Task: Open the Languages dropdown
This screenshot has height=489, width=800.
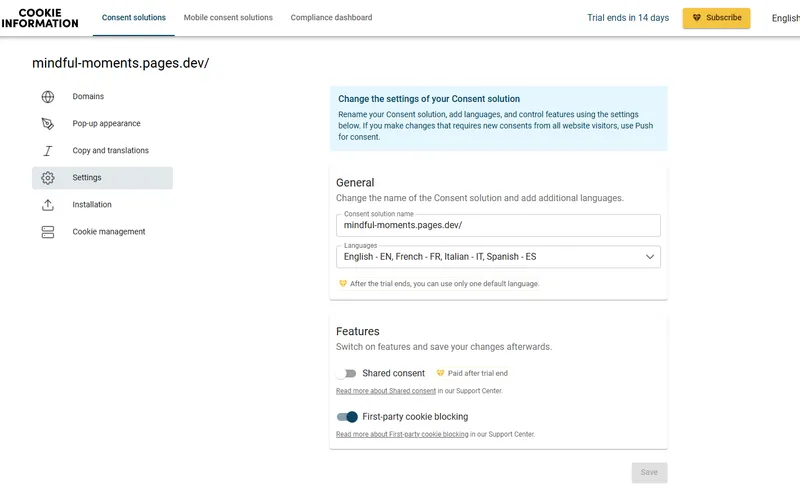Action: (498, 257)
